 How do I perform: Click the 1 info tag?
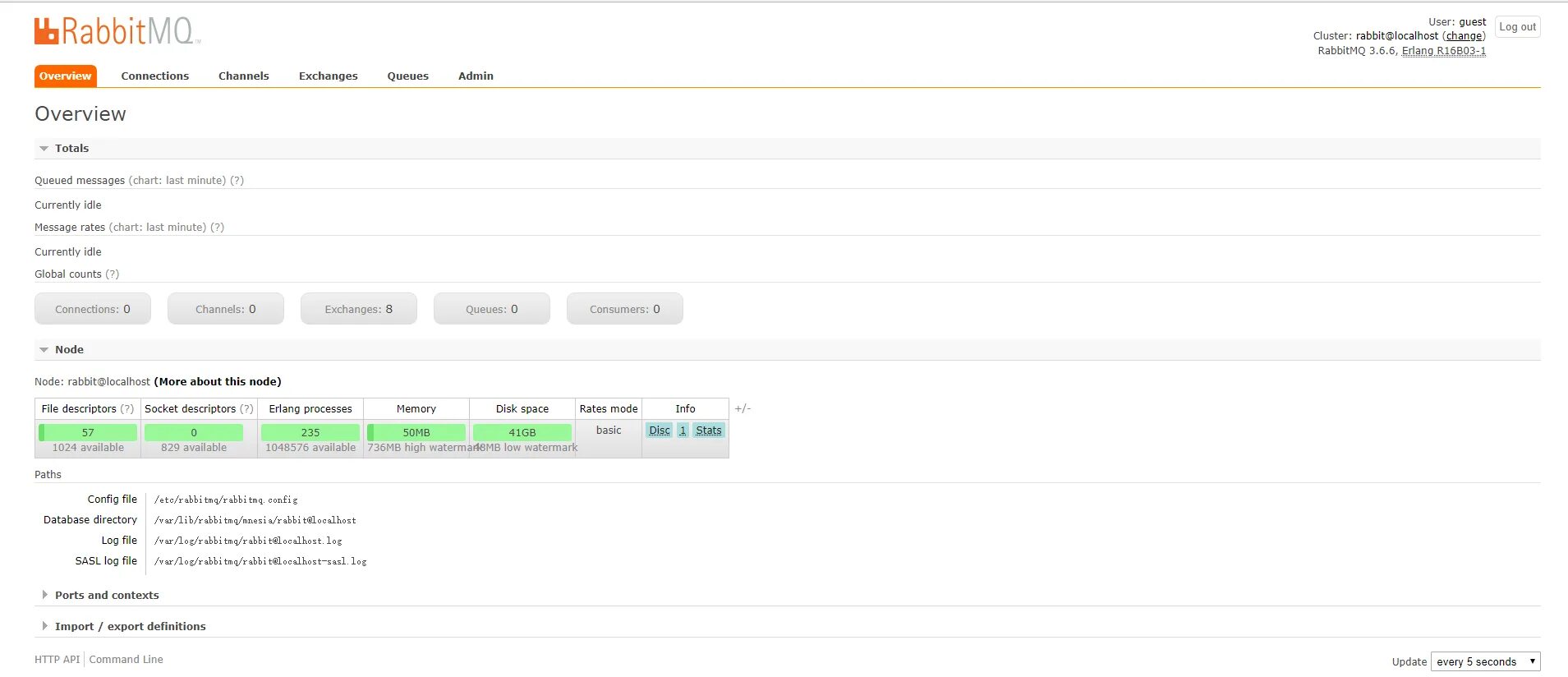coord(683,431)
